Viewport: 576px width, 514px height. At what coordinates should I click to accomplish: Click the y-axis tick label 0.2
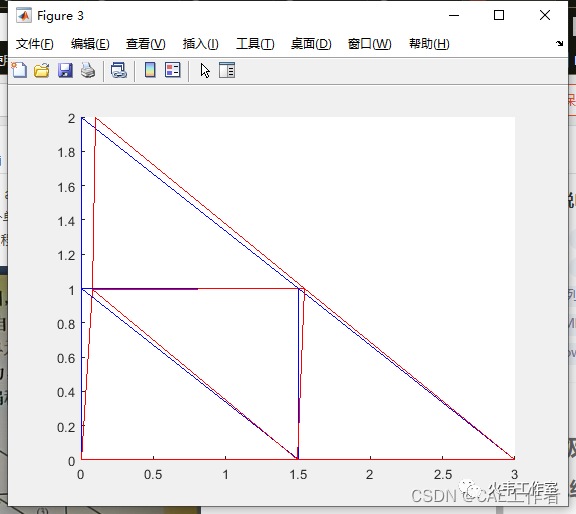point(66,427)
